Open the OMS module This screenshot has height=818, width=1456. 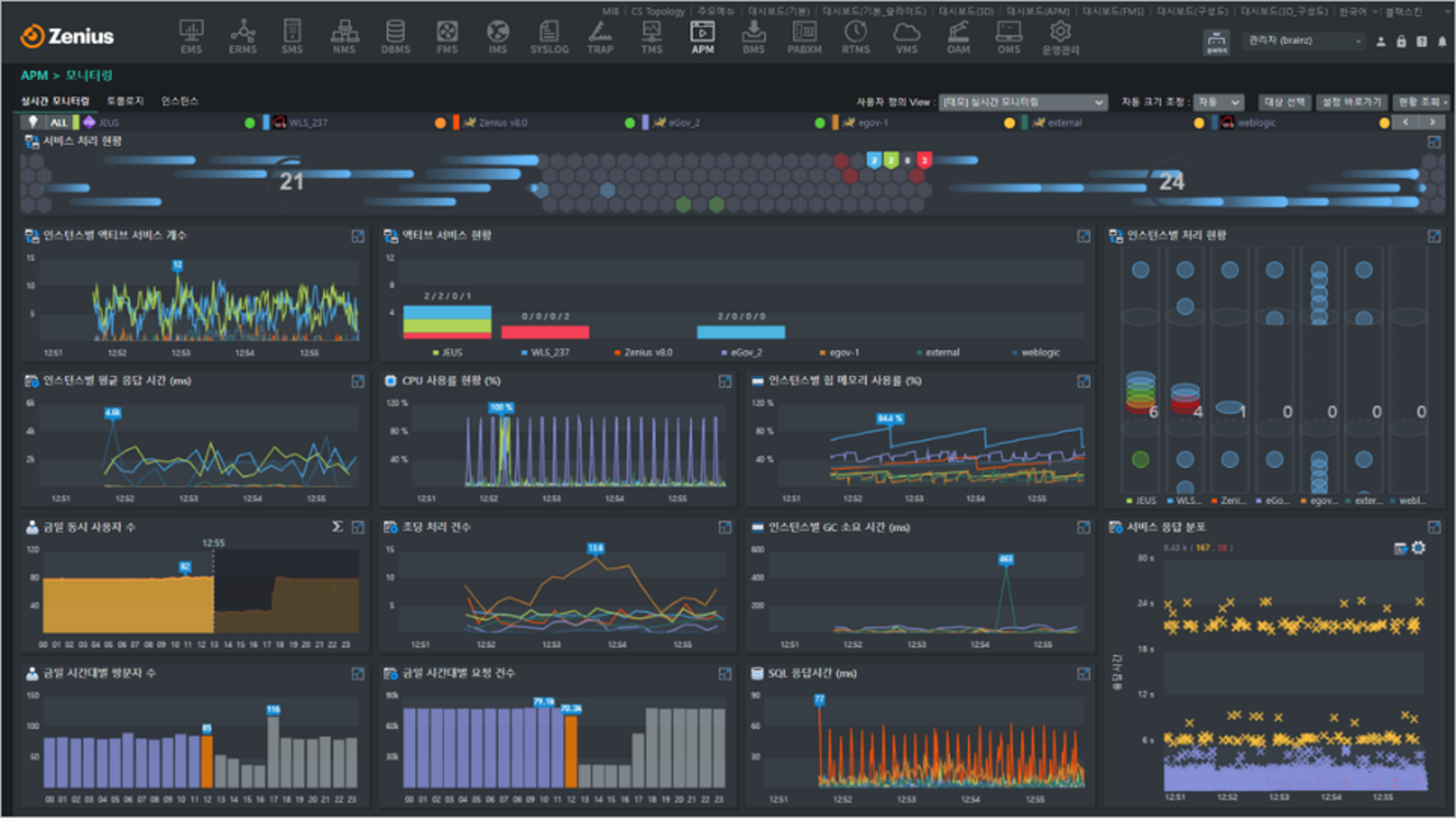pos(1009,37)
